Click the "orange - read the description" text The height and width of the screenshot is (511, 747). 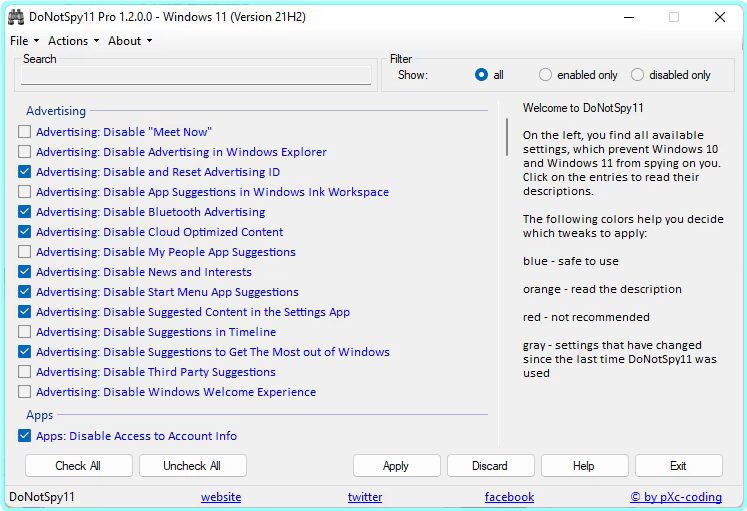tap(602, 289)
